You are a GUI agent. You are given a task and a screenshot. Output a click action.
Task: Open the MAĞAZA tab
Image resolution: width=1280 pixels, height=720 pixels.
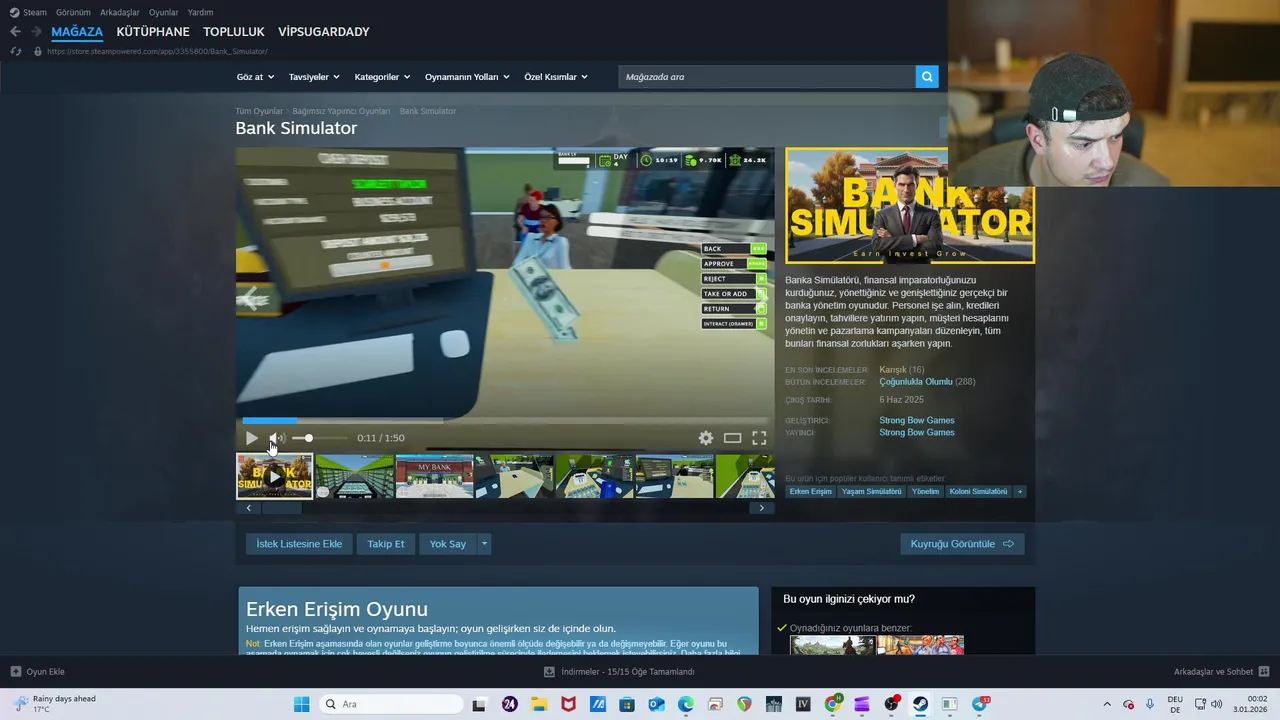[x=77, y=32]
